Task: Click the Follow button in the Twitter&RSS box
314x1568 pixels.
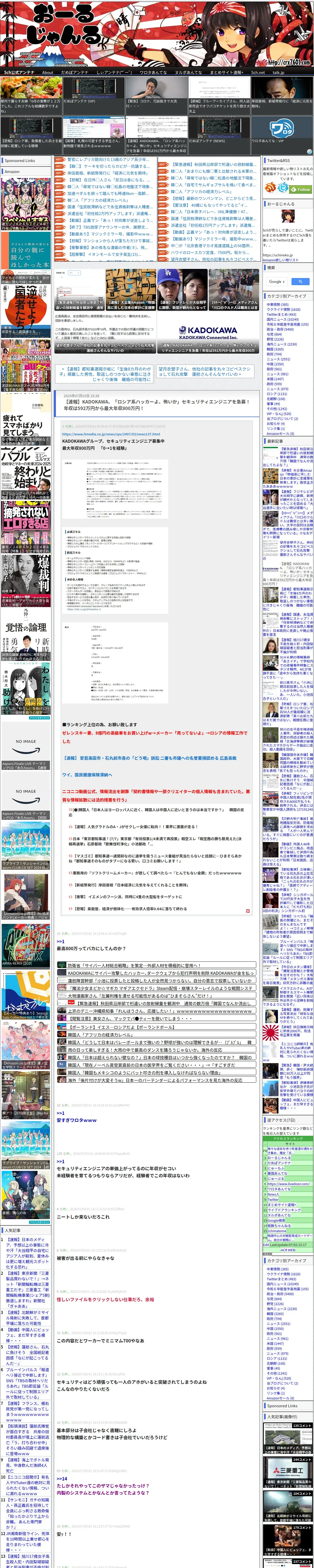Action: [x=301, y=189]
